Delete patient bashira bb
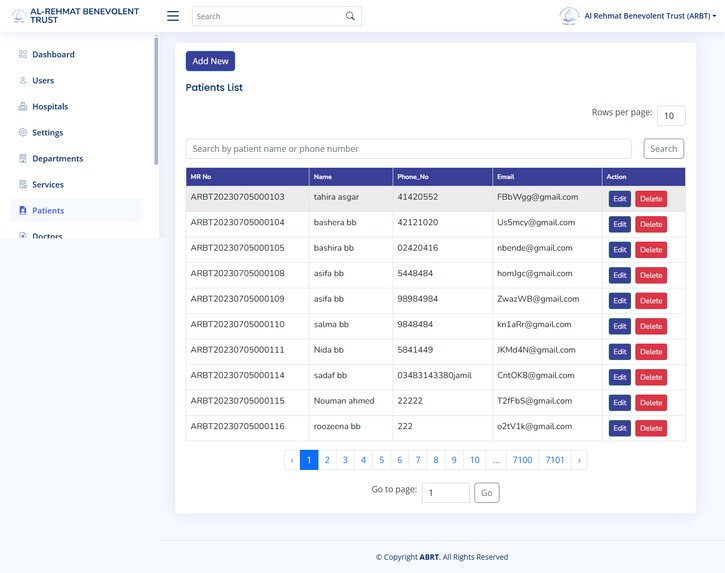 [x=651, y=250]
